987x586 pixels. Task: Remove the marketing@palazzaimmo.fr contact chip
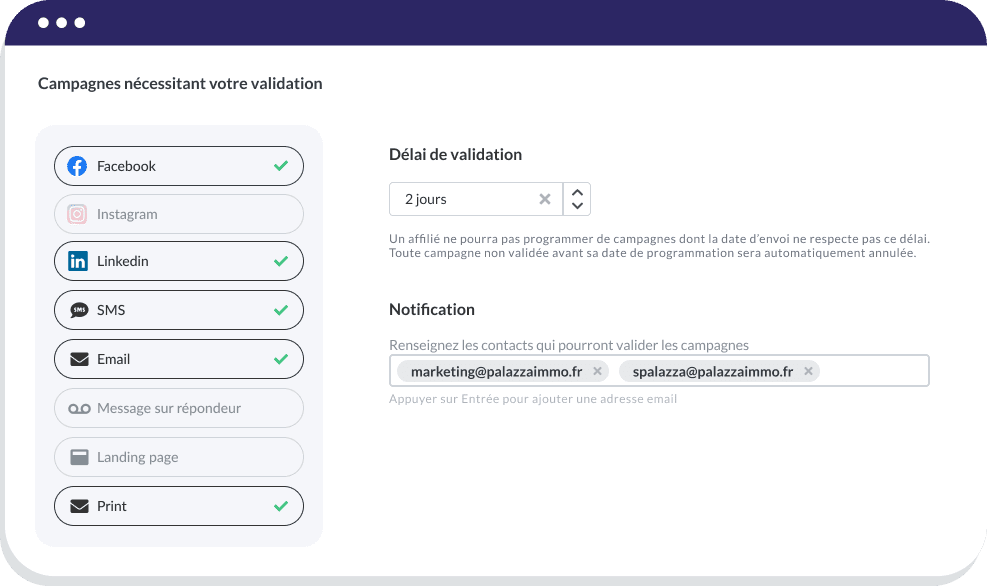click(596, 371)
